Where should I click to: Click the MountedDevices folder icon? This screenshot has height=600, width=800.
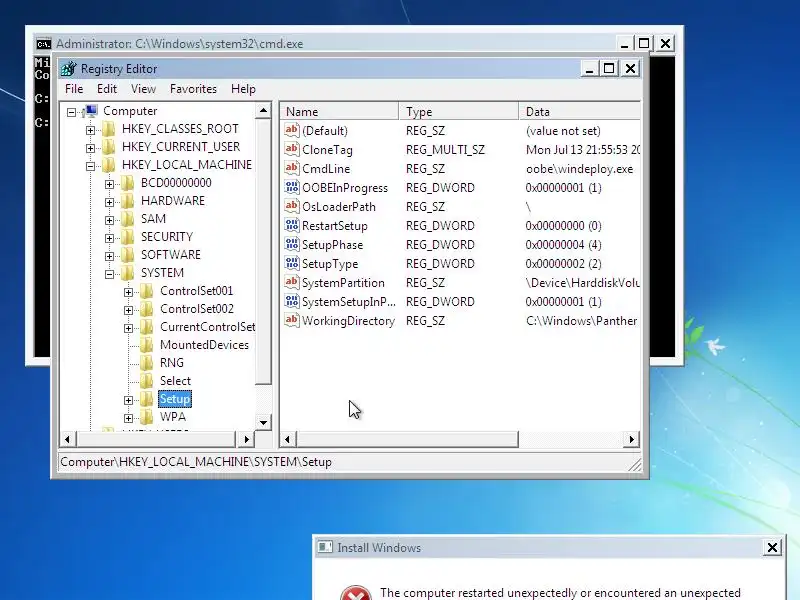pos(146,345)
